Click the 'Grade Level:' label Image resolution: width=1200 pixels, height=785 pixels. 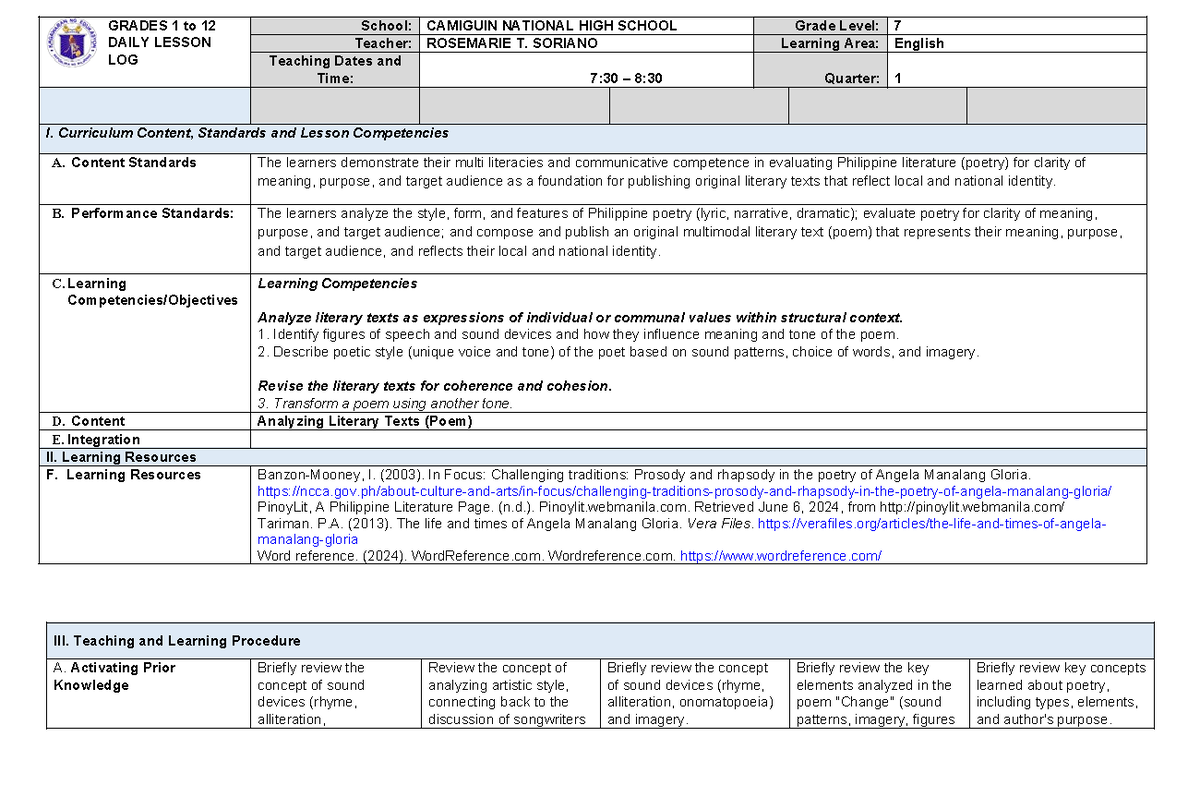(837, 26)
